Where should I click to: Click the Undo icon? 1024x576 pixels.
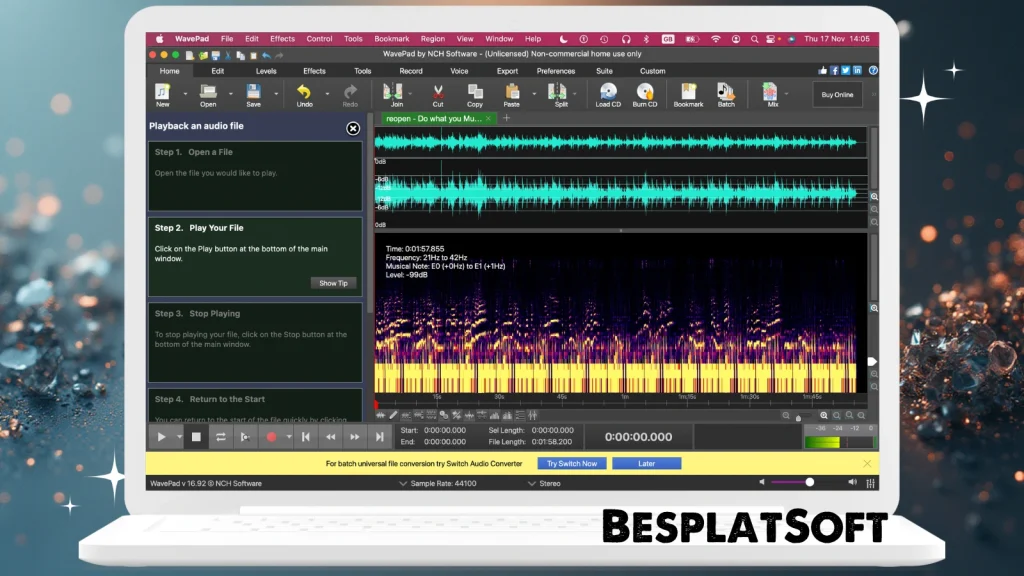[304, 93]
